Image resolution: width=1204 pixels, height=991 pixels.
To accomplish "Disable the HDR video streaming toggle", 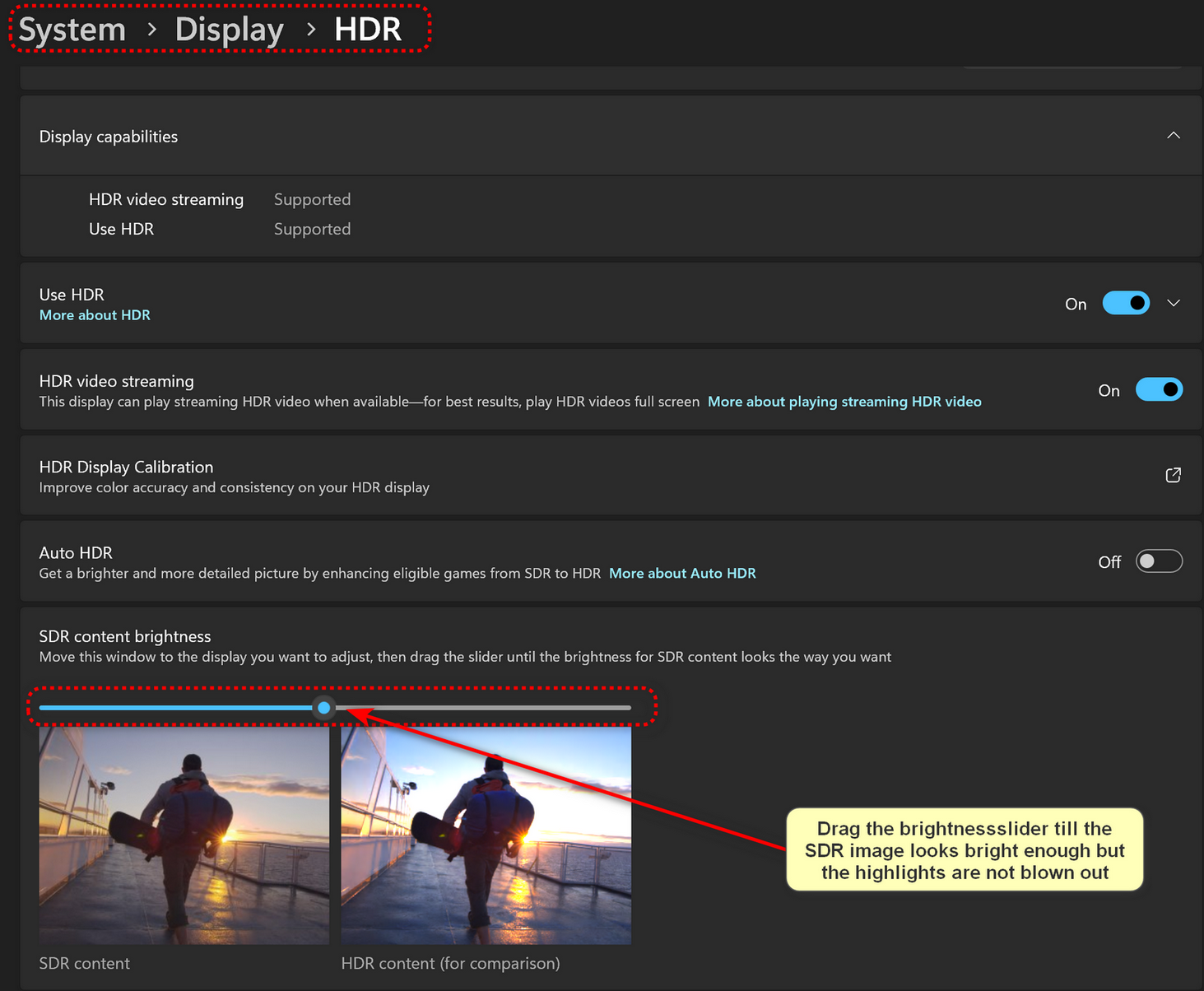I will [x=1158, y=389].
